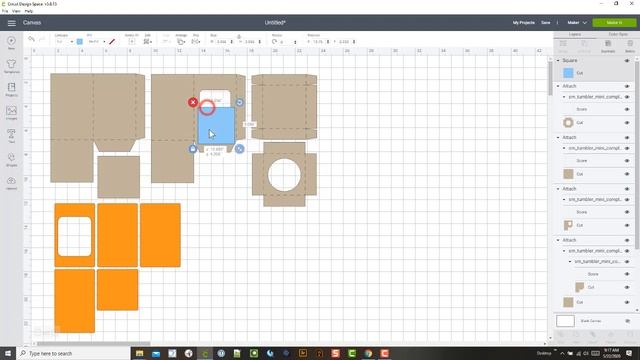Select the box piece with circular hole

click(x=284, y=174)
